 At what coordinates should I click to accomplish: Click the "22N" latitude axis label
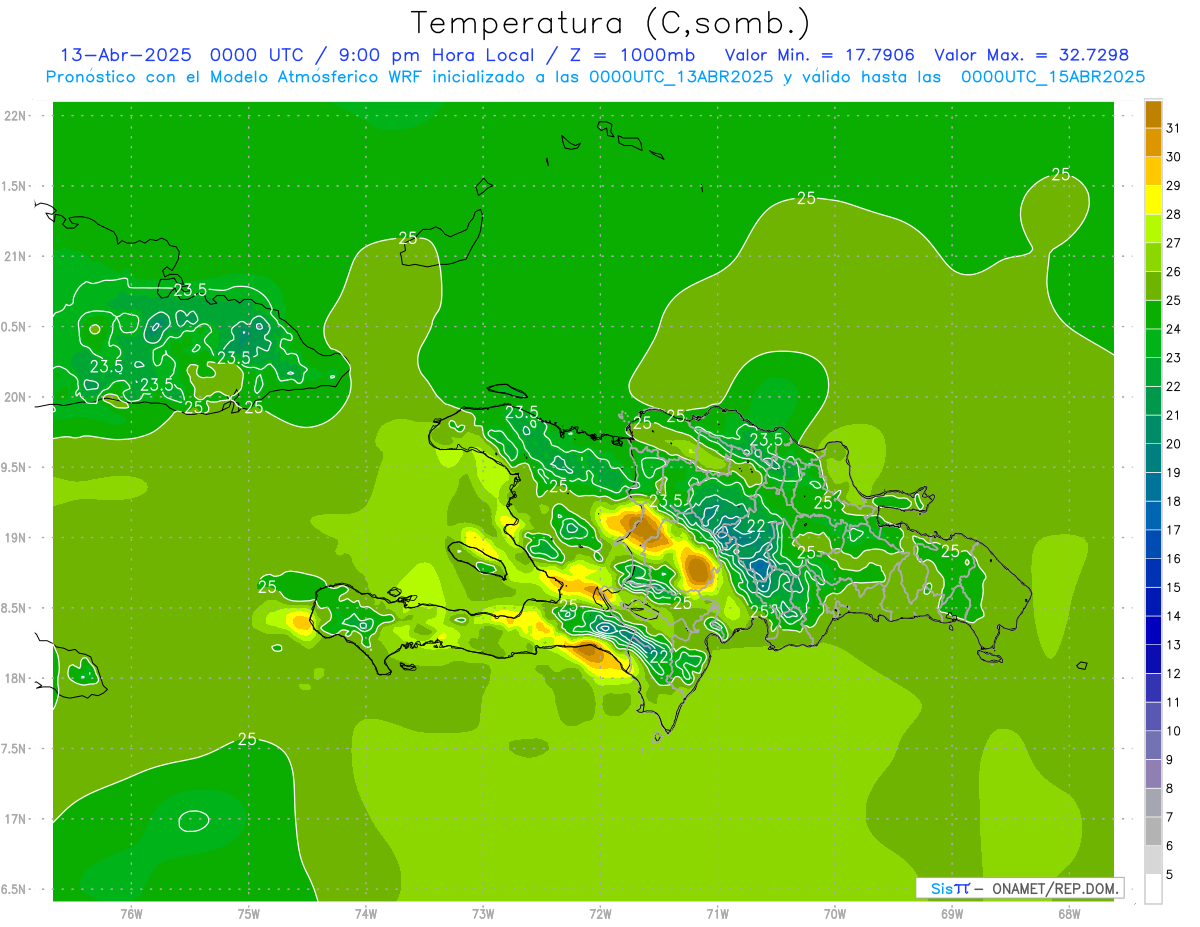click(17, 116)
